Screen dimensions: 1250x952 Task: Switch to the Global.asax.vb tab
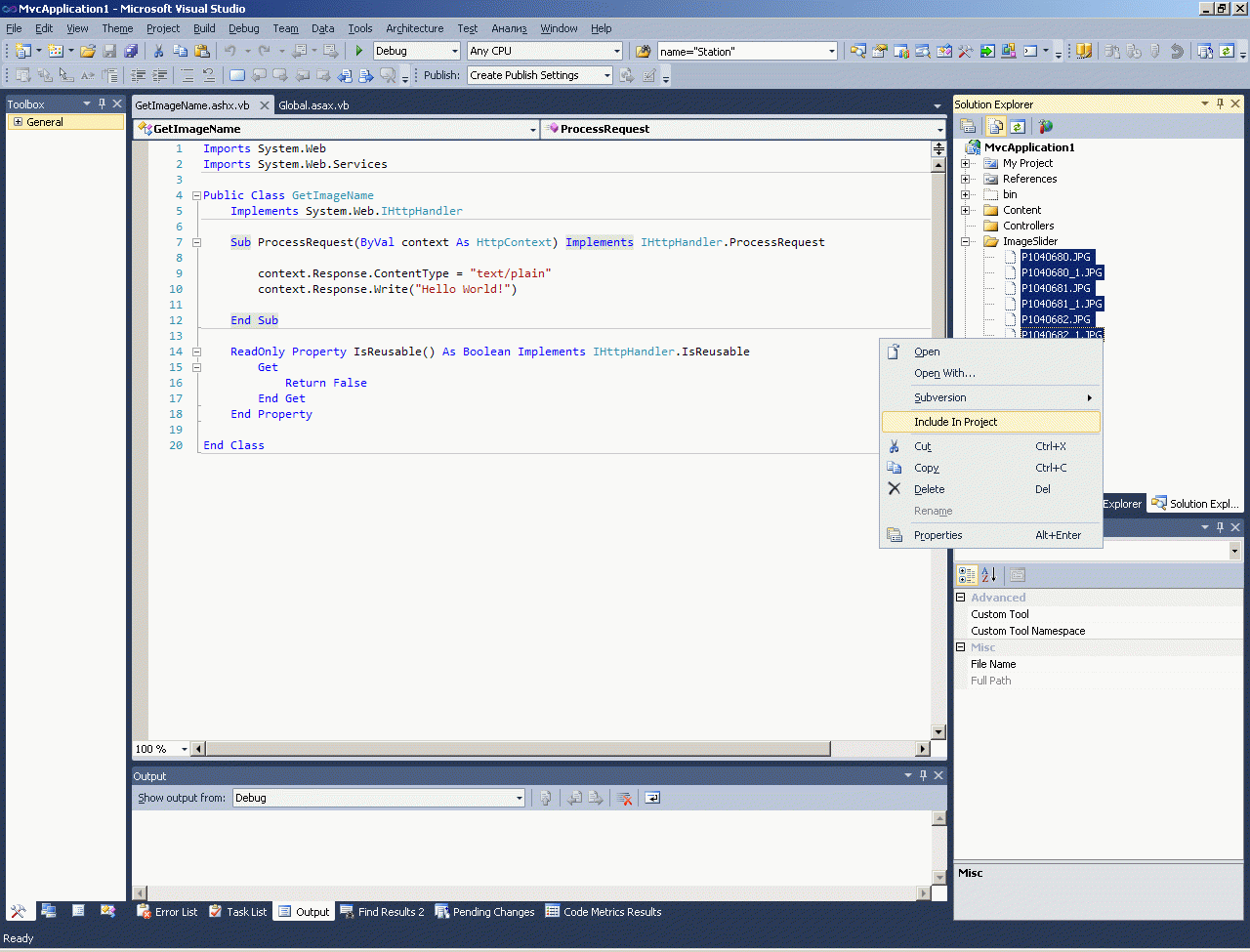point(313,104)
